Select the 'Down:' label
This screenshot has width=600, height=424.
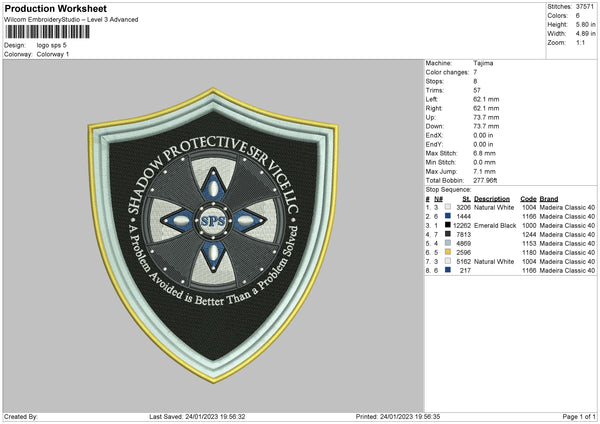pyautogui.click(x=435, y=126)
